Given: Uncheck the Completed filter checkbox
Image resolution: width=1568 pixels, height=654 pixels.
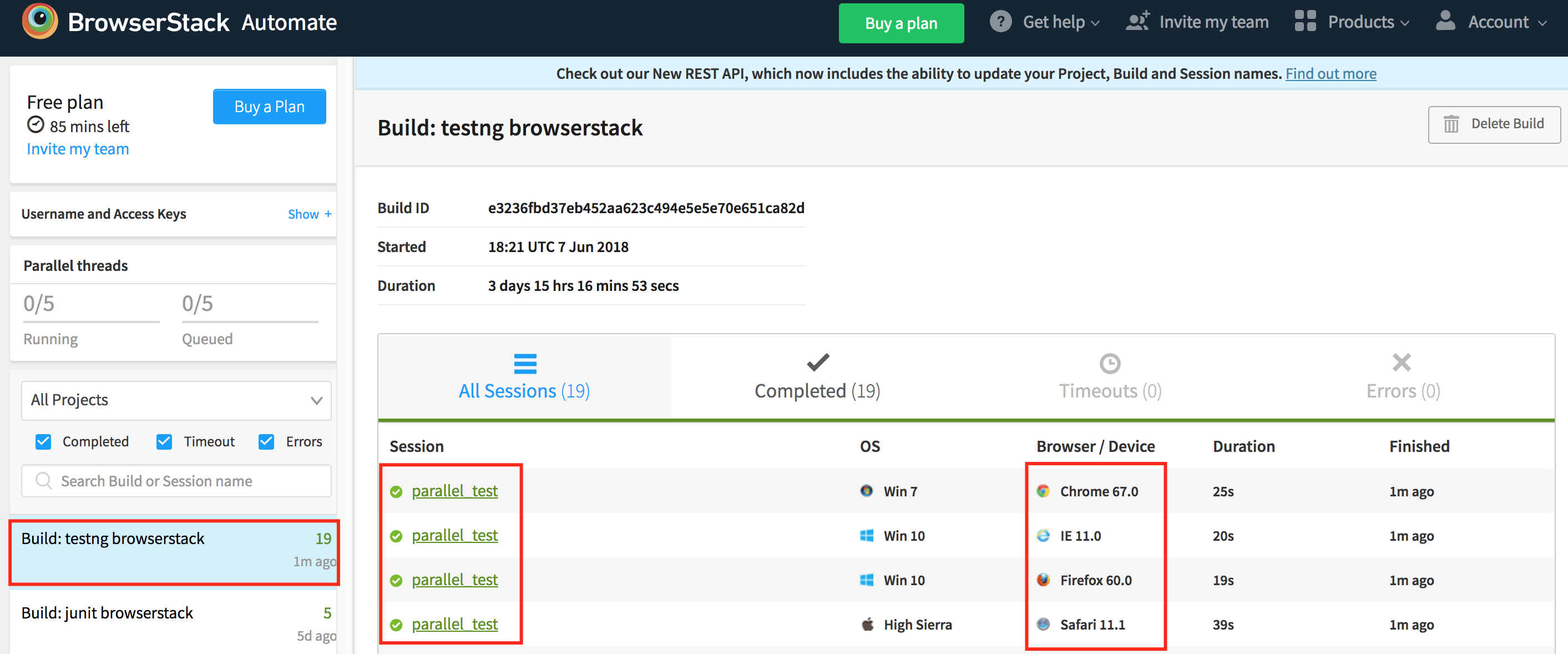Looking at the screenshot, I should pyautogui.click(x=43, y=441).
